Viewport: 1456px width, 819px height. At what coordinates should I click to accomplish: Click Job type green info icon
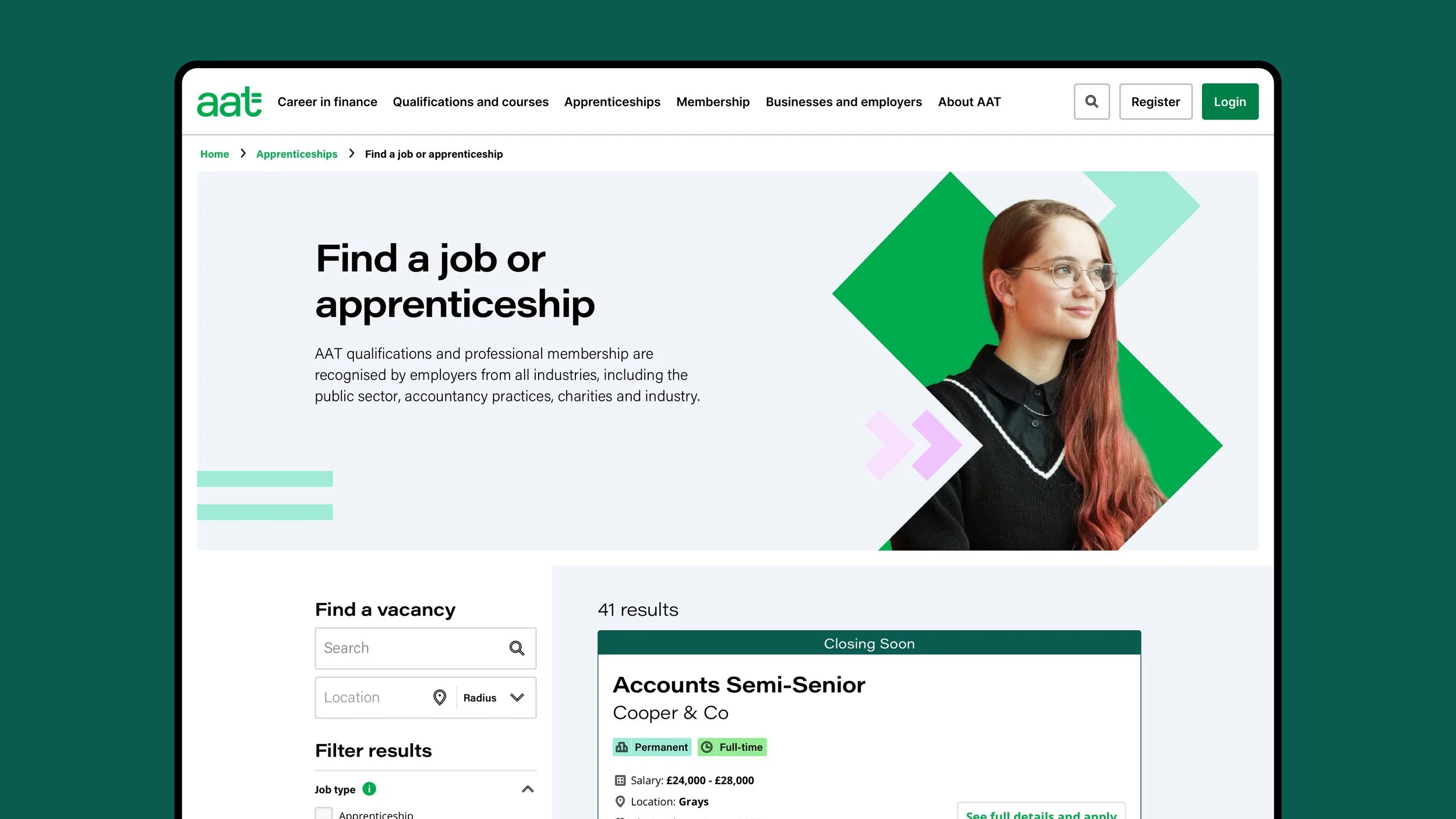tap(369, 789)
